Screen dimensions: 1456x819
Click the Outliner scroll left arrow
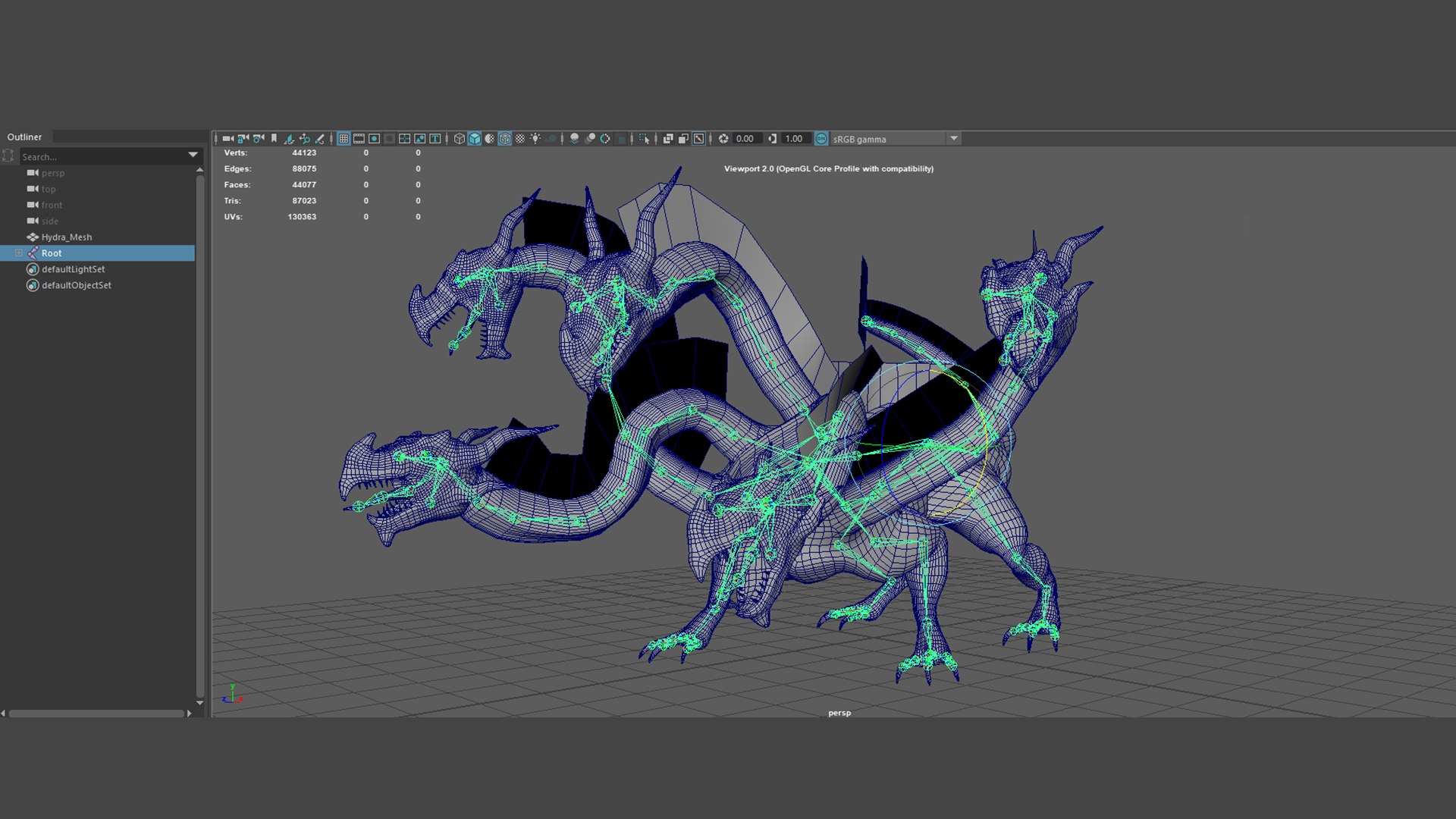coord(3,713)
